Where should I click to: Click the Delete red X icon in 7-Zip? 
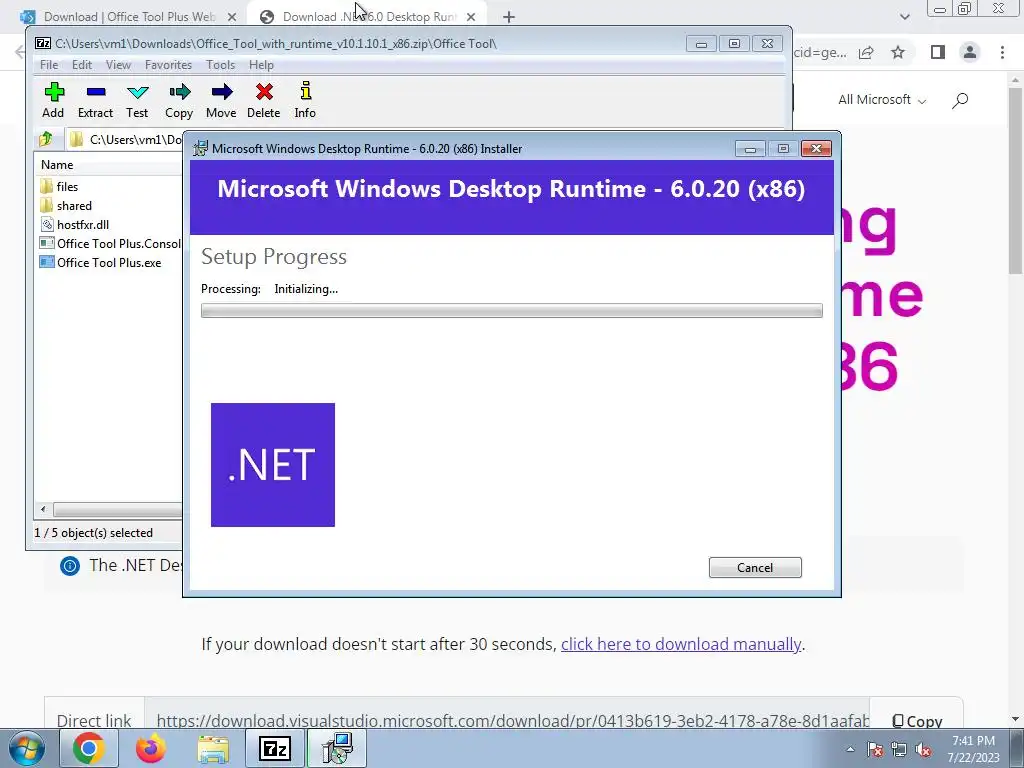point(264,92)
